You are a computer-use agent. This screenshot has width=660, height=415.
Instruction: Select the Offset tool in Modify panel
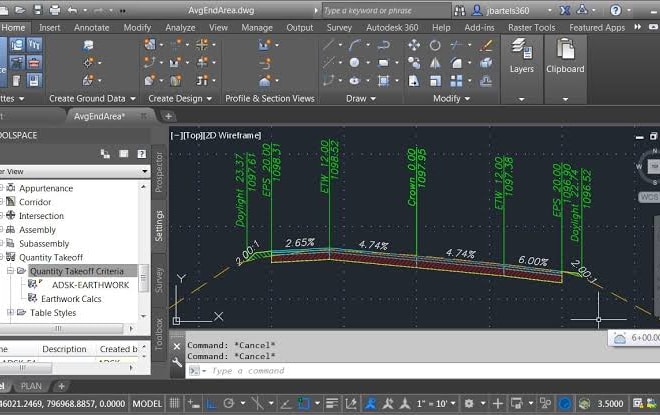point(486,80)
